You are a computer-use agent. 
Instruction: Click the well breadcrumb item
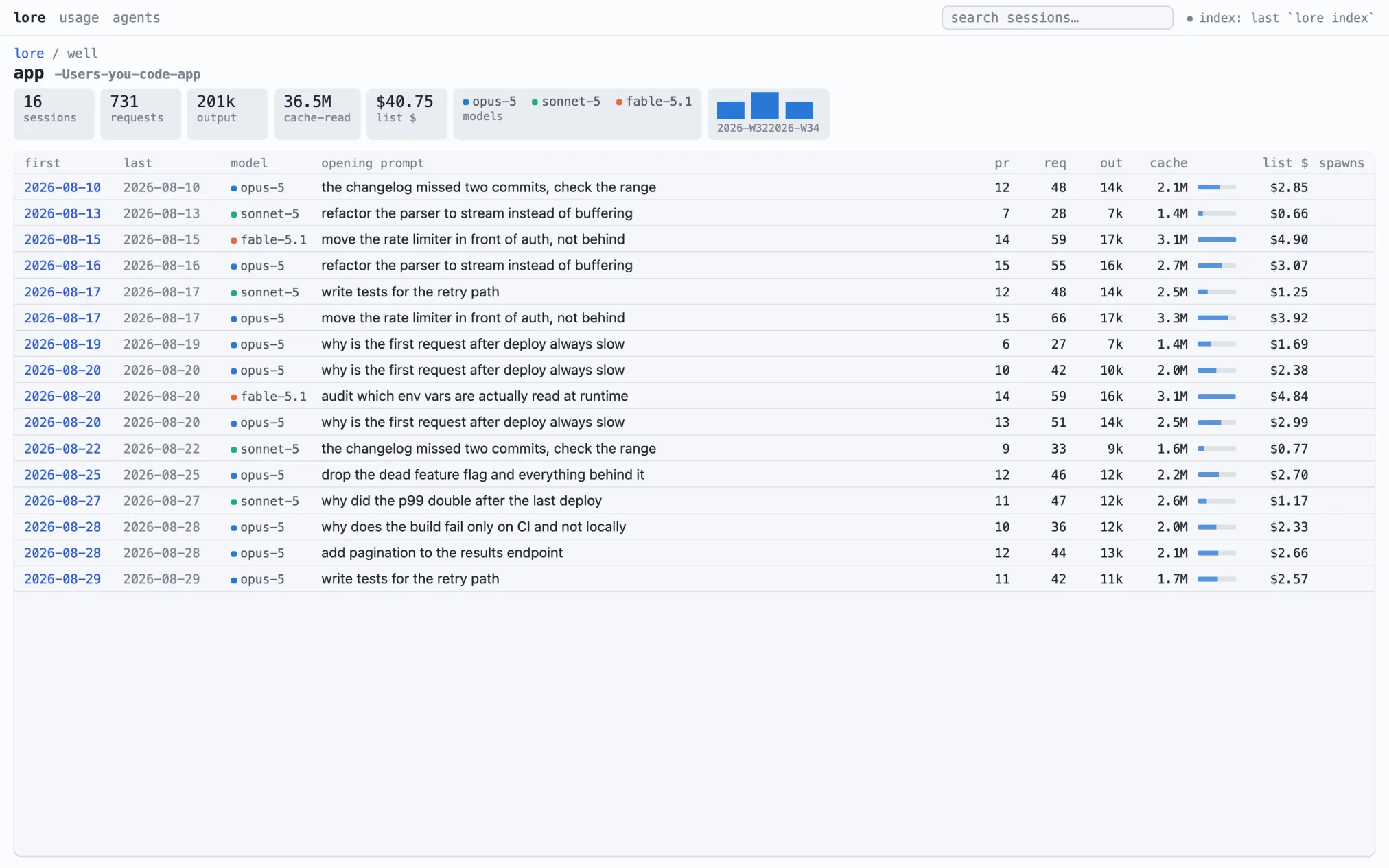coord(82,54)
